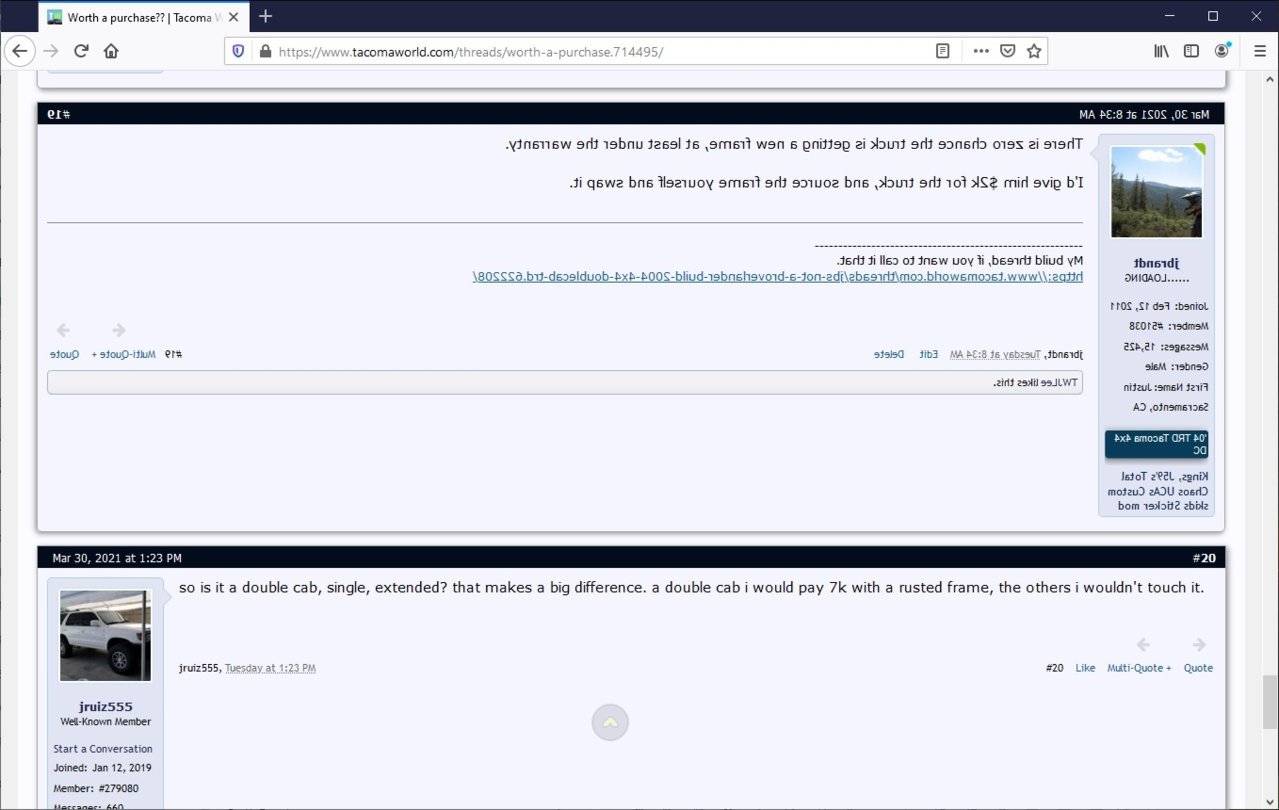The image size is (1279, 810).
Task: Close the 'Worth a purchase??' tab
Action: 234,17
